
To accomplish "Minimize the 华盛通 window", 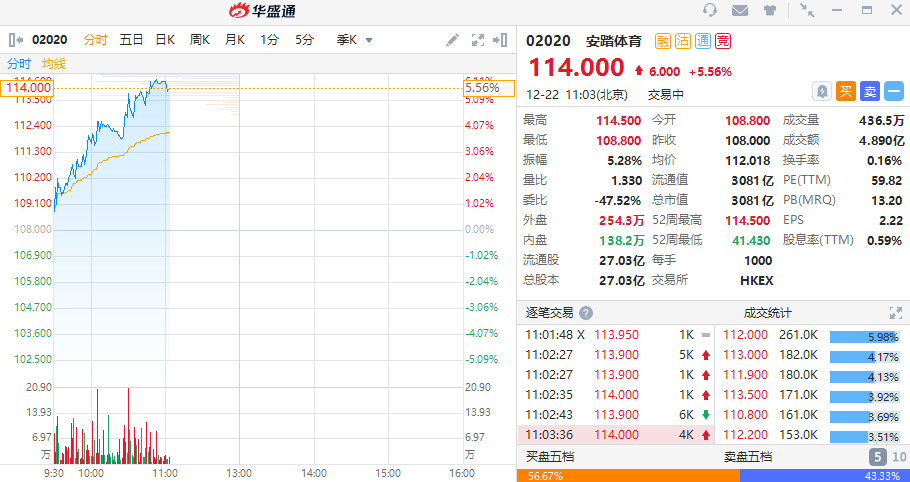I will click(x=837, y=10).
